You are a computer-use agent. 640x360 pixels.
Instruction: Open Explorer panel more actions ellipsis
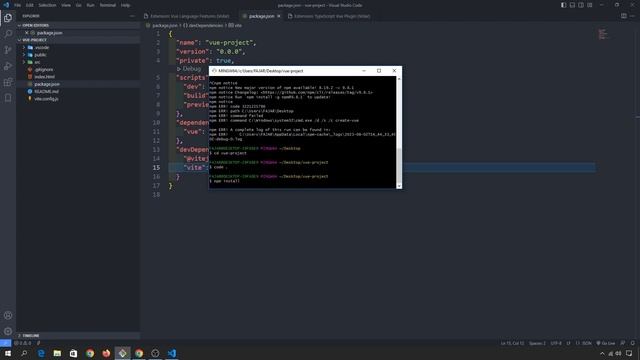132,16
